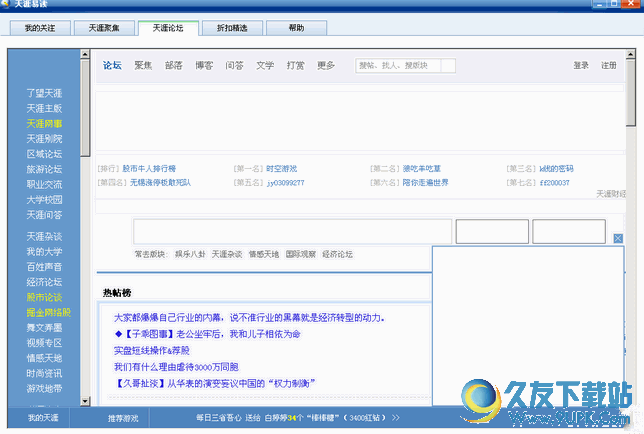Open 旅游论坛 in the sidebar
The image size is (644, 434).
44,169
